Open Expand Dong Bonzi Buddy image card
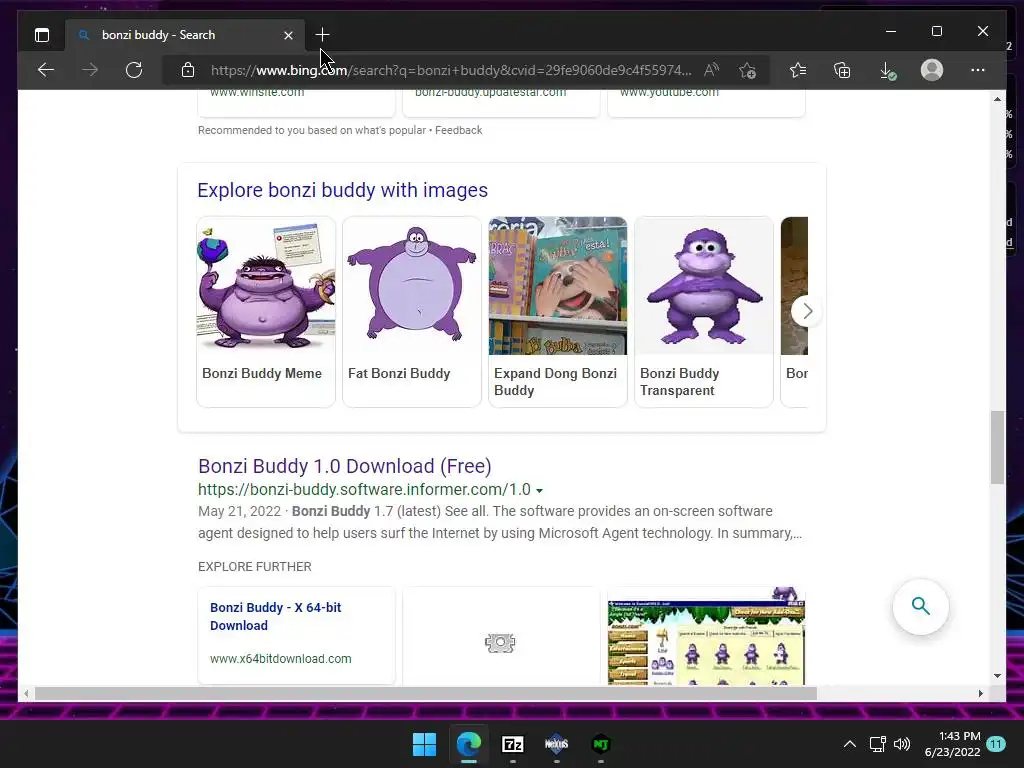Image resolution: width=1024 pixels, height=768 pixels. tap(558, 312)
